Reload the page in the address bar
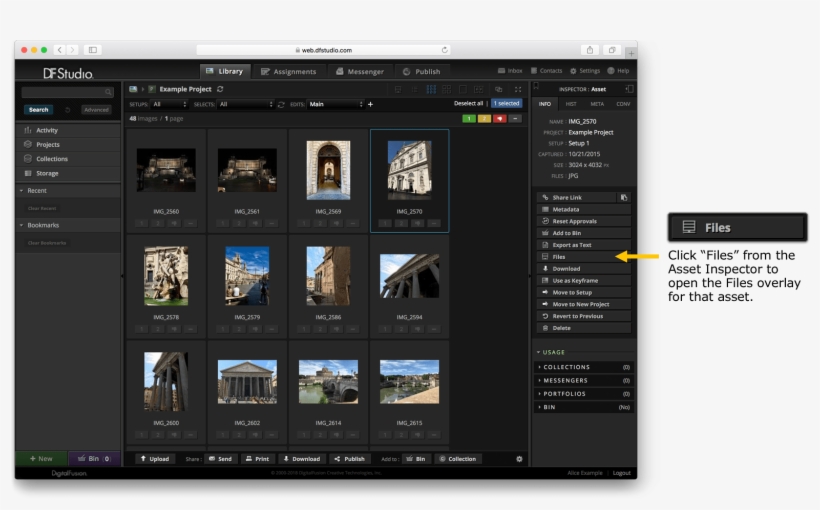The width and height of the screenshot is (820, 510). [x=445, y=50]
